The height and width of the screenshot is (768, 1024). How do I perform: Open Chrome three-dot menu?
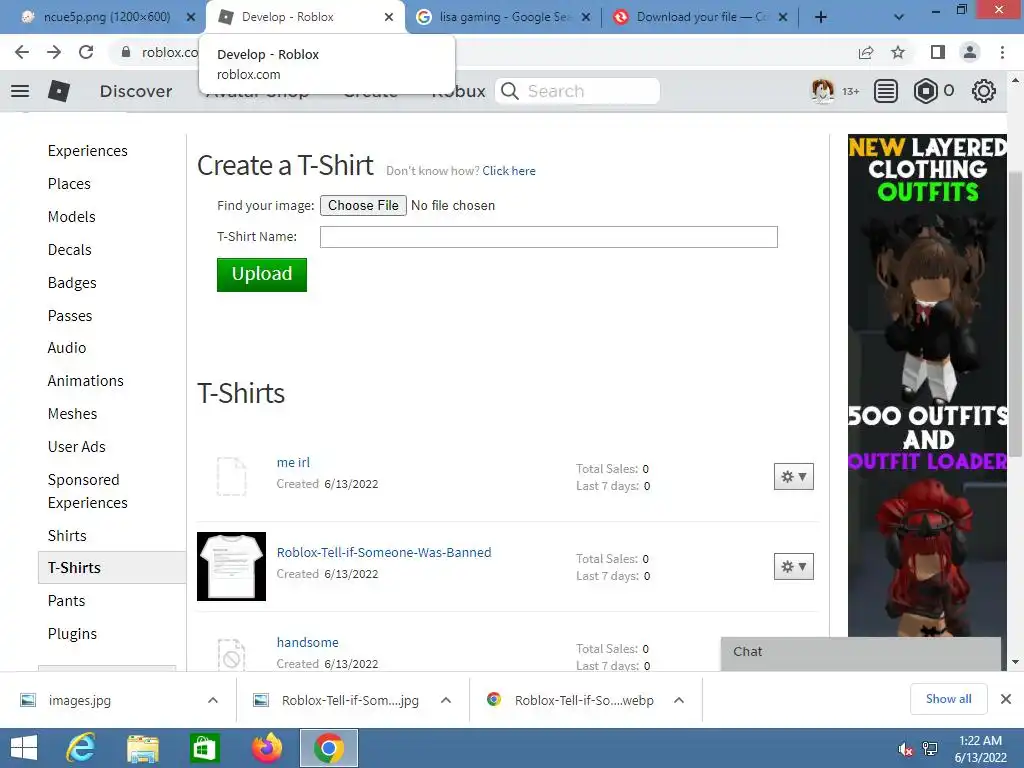tap(1002, 52)
